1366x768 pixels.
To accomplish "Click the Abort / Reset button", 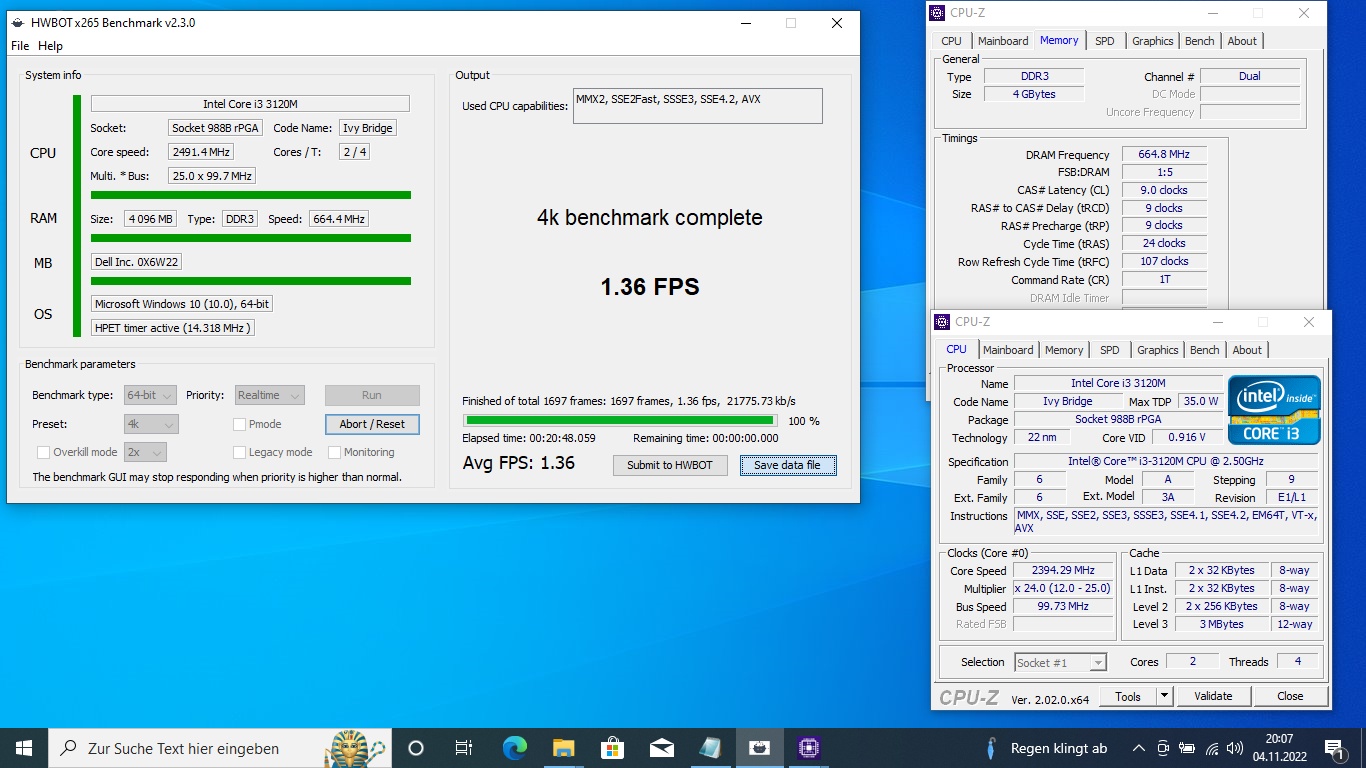I will 372,424.
